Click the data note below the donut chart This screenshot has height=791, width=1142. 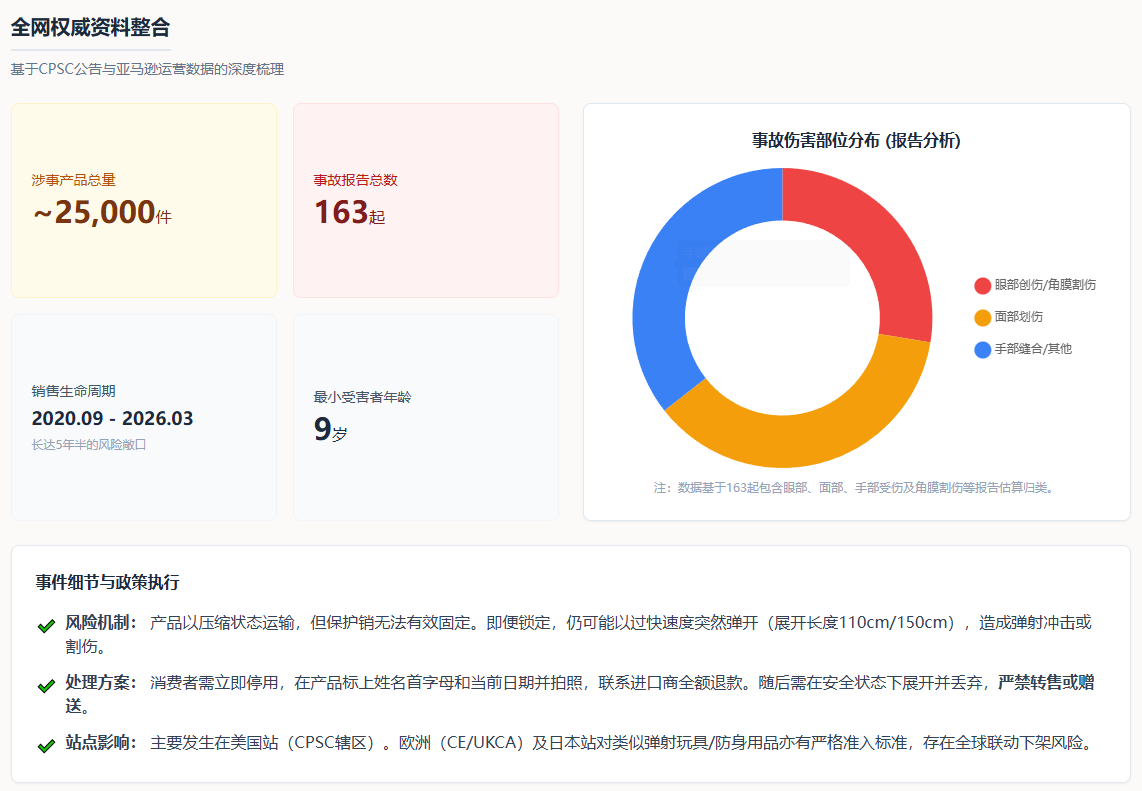pyautogui.click(x=856, y=488)
